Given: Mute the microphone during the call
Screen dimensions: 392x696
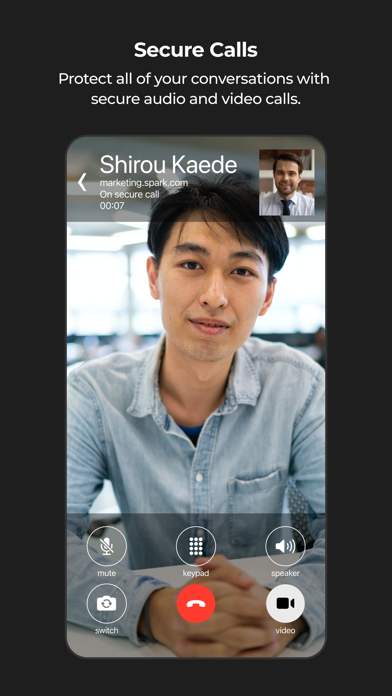Looking at the screenshot, I should 107,546.
